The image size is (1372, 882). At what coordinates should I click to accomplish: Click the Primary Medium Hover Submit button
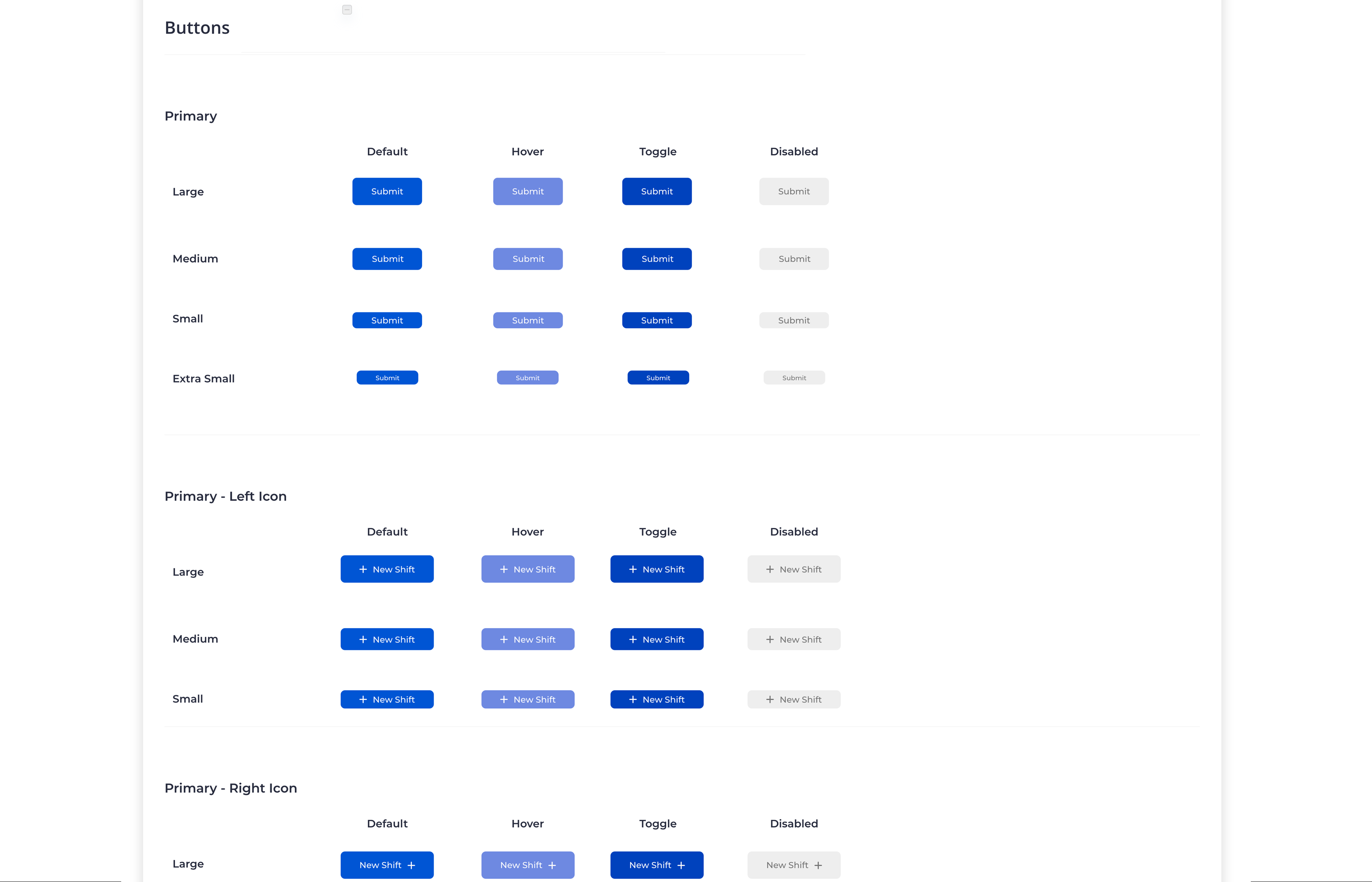tap(528, 259)
